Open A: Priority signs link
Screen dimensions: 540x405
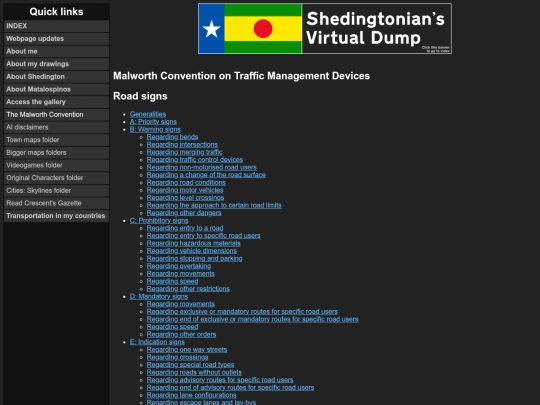click(x=153, y=122)
